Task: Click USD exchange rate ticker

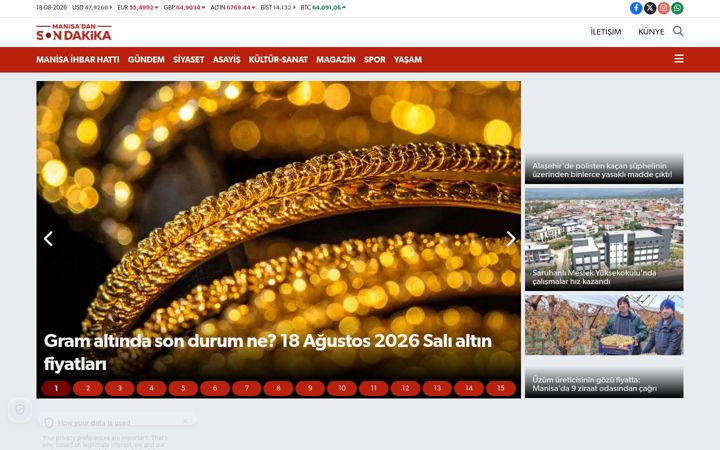Action: (x=92, y=7)
